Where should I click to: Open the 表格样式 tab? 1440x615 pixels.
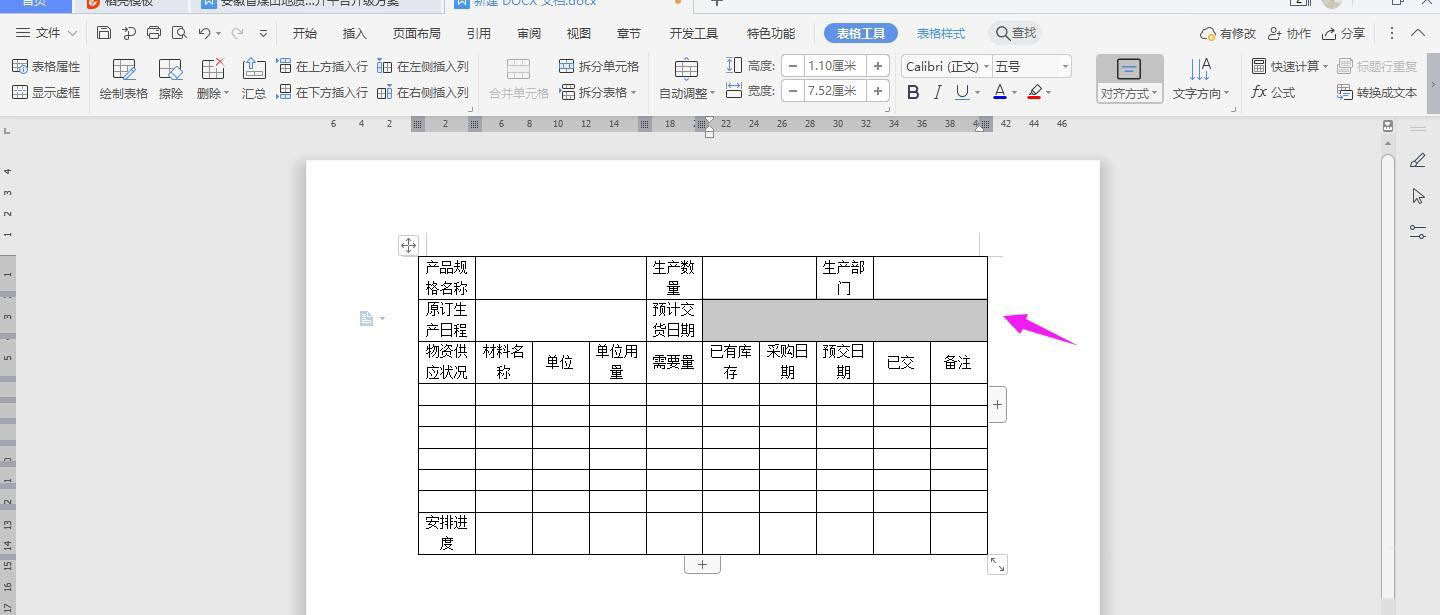(941, 33)
